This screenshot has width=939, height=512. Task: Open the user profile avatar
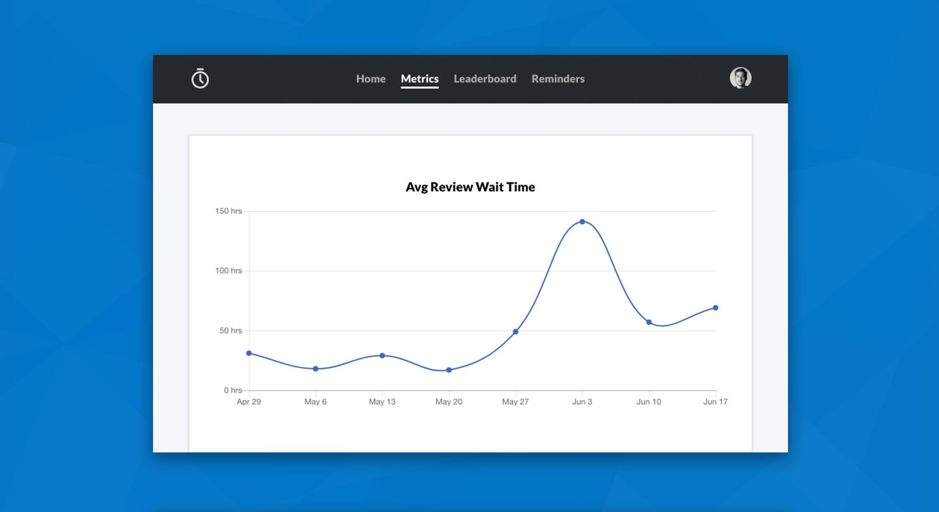(740, 78)
